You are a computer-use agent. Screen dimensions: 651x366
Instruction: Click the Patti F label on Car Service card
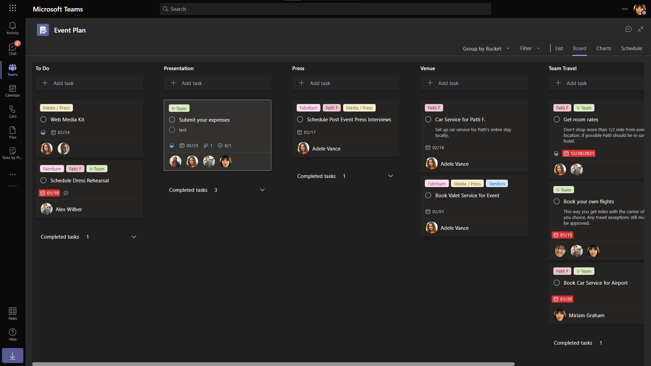pyautogui.click(x=434, y=108)
